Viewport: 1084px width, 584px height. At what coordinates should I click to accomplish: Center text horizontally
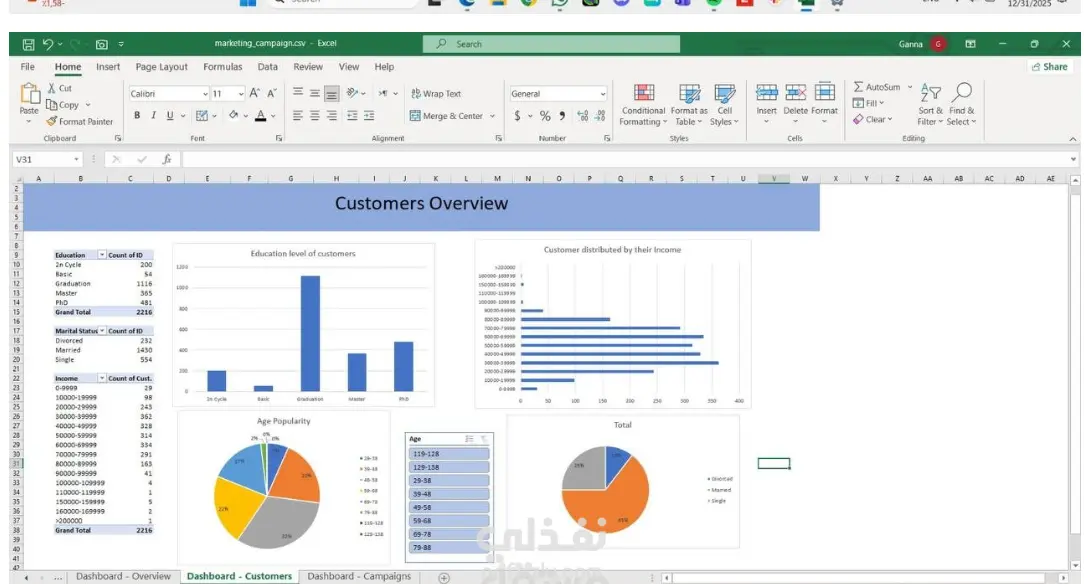point(315,115)
